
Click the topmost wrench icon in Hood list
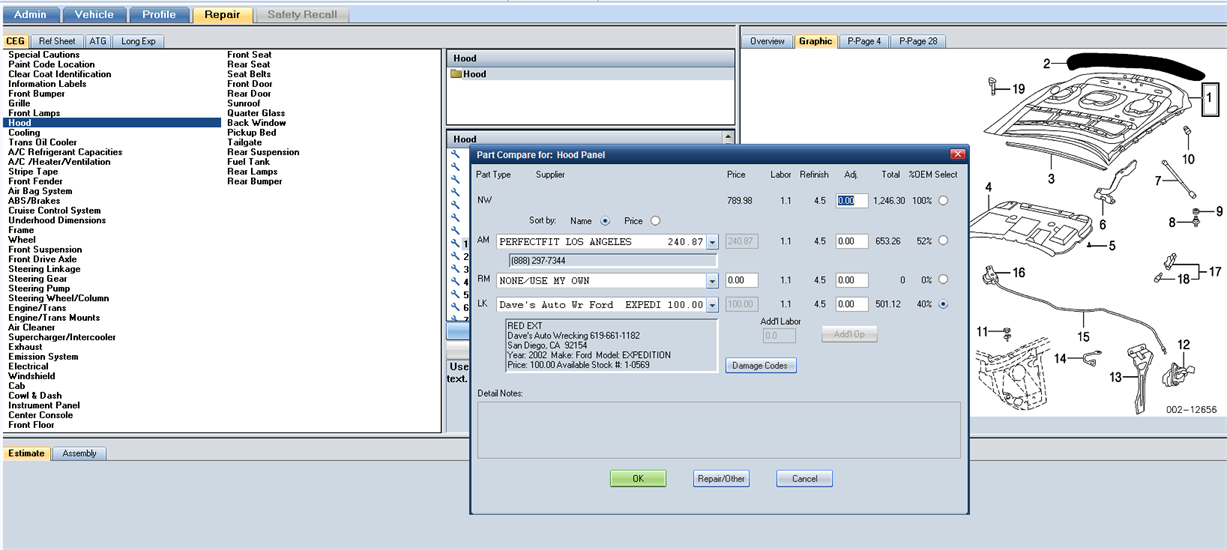(x=455, y=153)
